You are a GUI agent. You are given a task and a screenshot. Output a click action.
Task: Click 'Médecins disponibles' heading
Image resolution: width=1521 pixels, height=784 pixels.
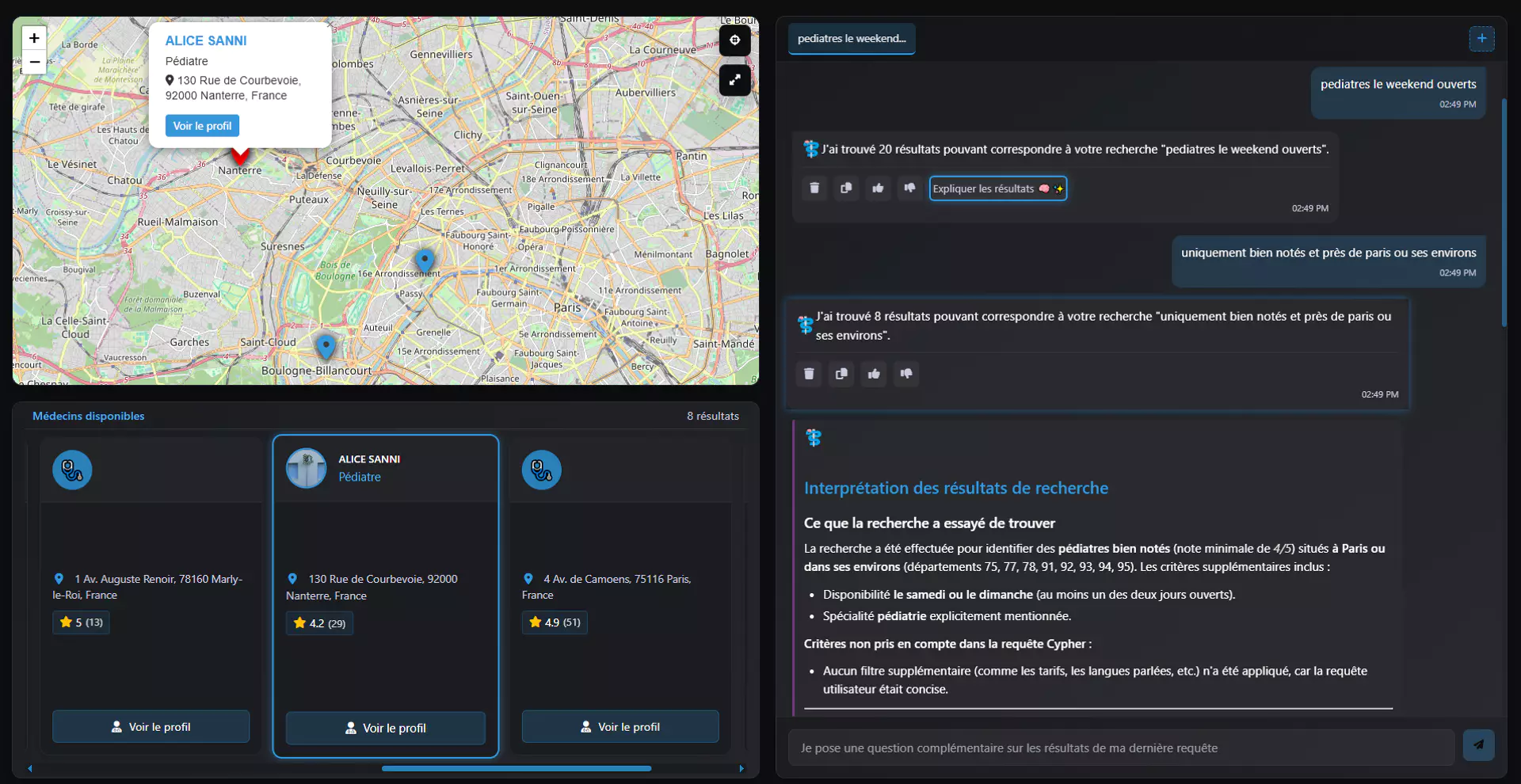point(89,416)
